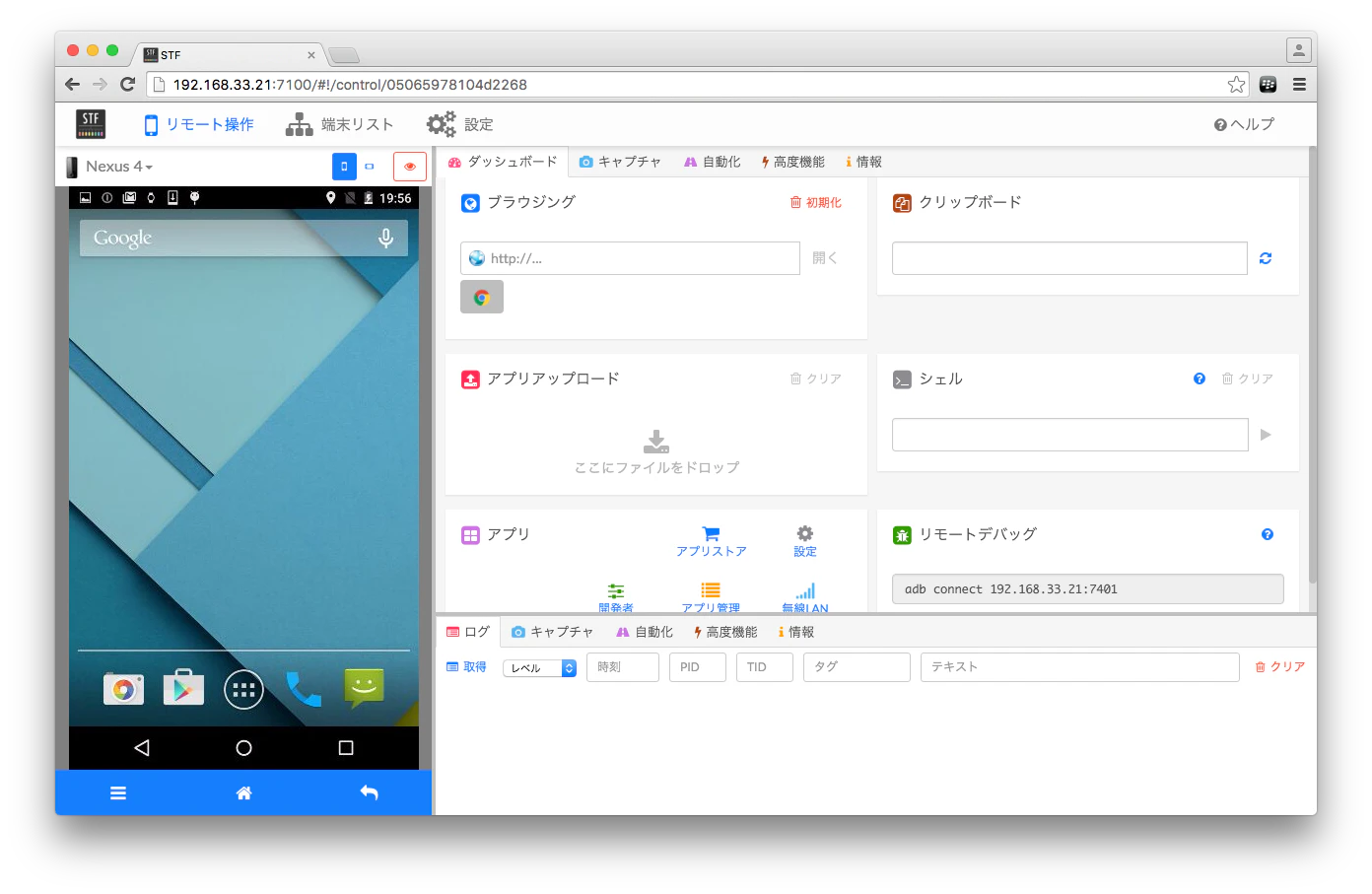Open the Phone dialer app

click(x=304, y=689)
